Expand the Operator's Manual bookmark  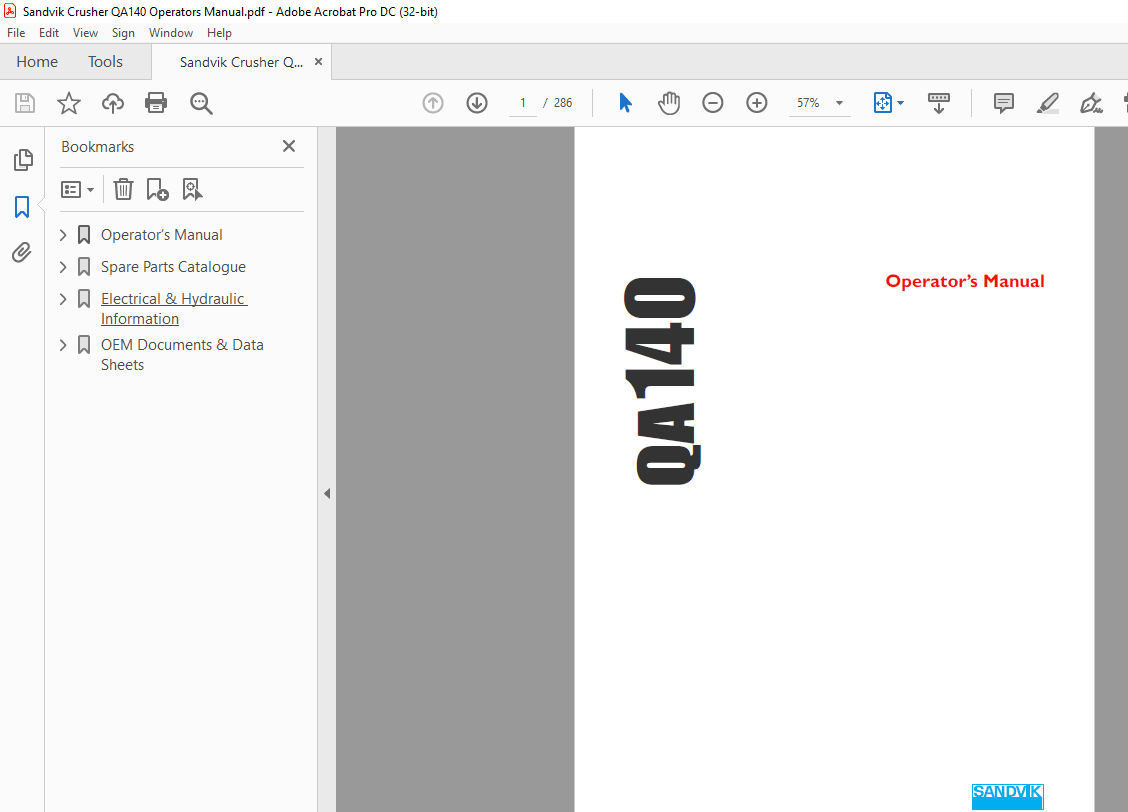point(62,234)
